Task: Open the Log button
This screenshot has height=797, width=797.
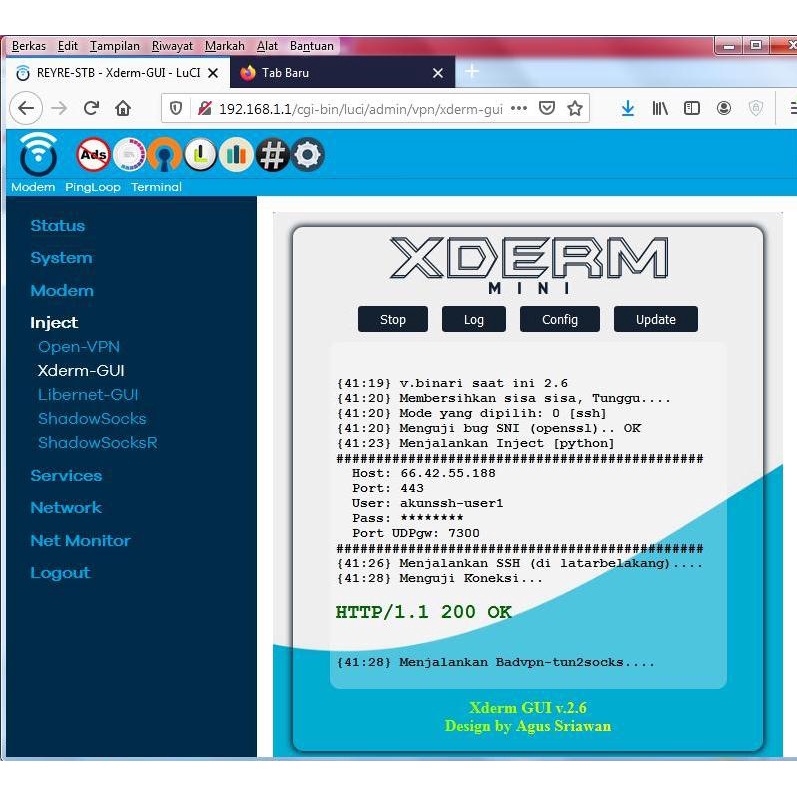Action: point(474,319)
